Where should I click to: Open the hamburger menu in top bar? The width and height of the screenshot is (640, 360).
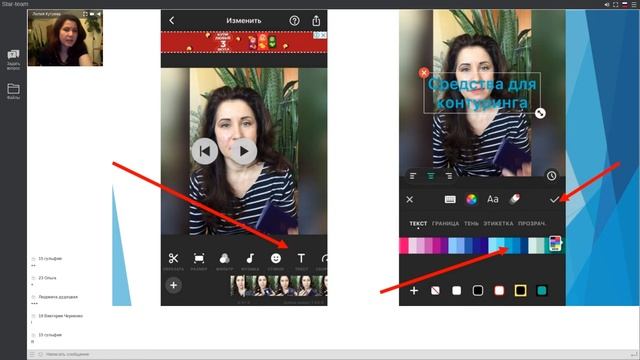tap(634, 4)
